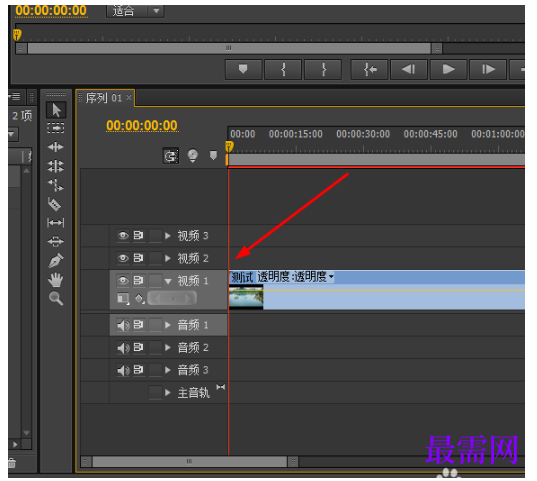Select the Zoom magnifier tool
The height and width of the screenshot is (481, 537).
[56, 299]
